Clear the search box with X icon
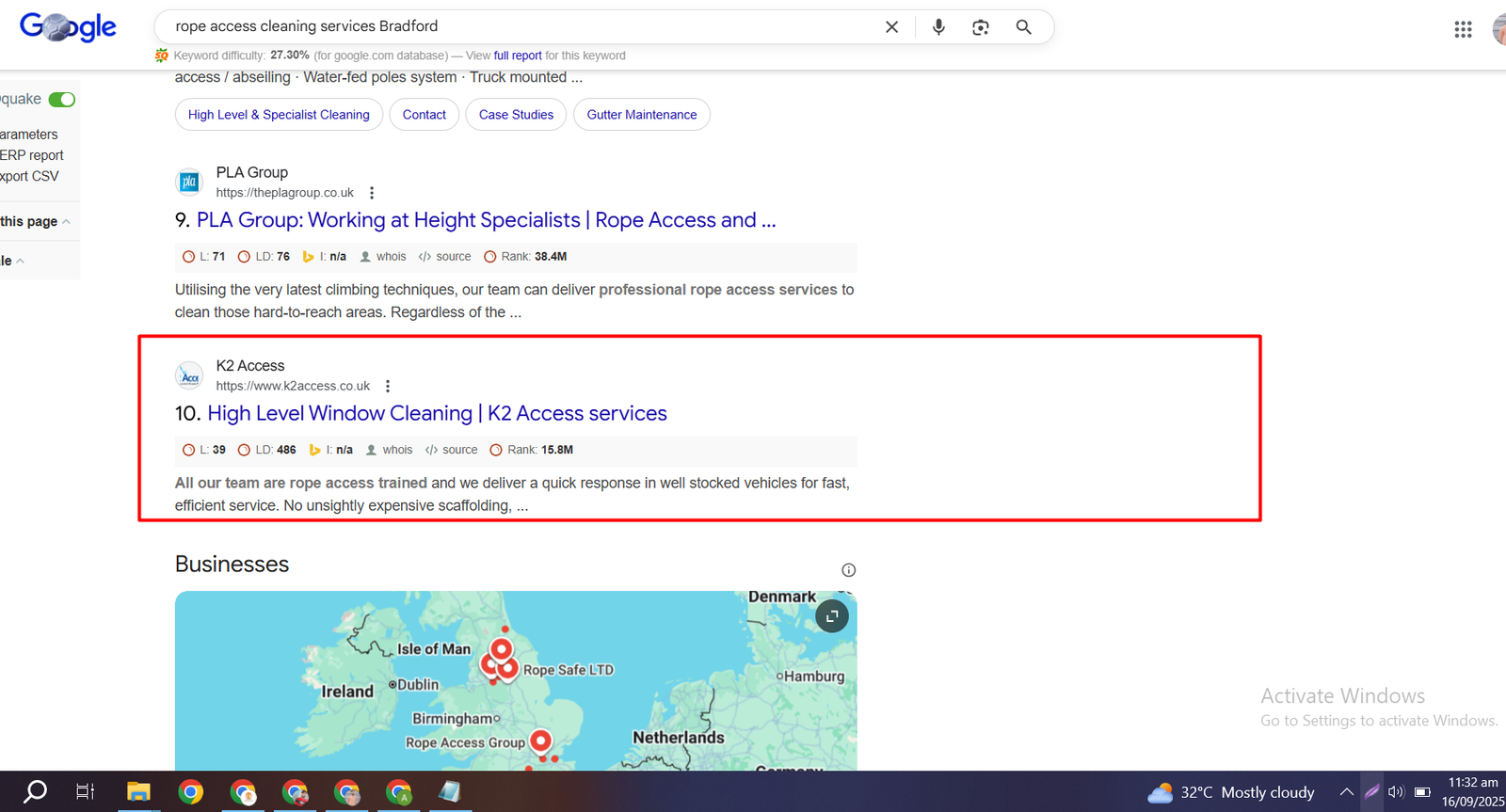 [x=891, y=27]
